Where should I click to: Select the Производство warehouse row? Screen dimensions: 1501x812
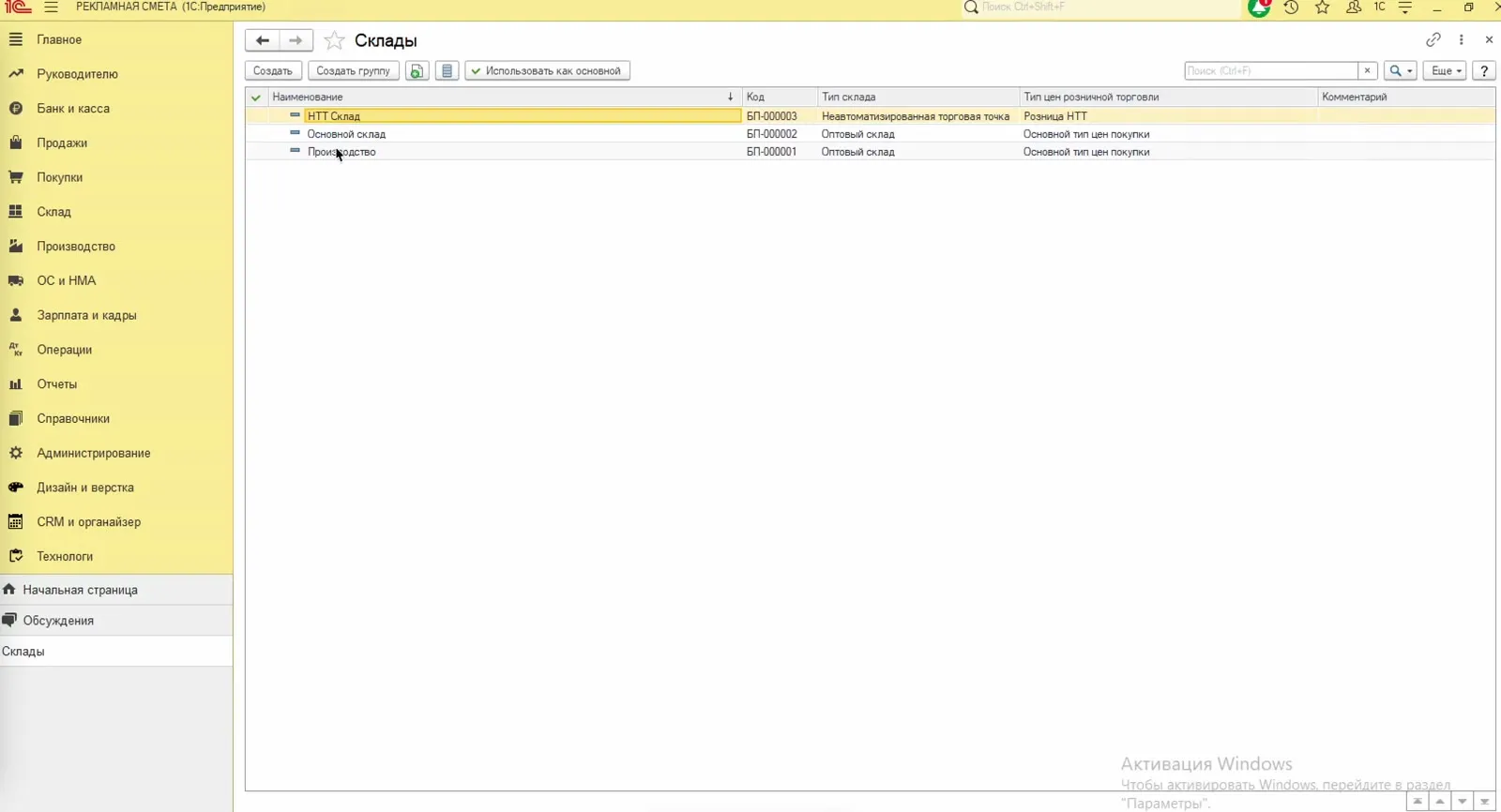(870, 152)
